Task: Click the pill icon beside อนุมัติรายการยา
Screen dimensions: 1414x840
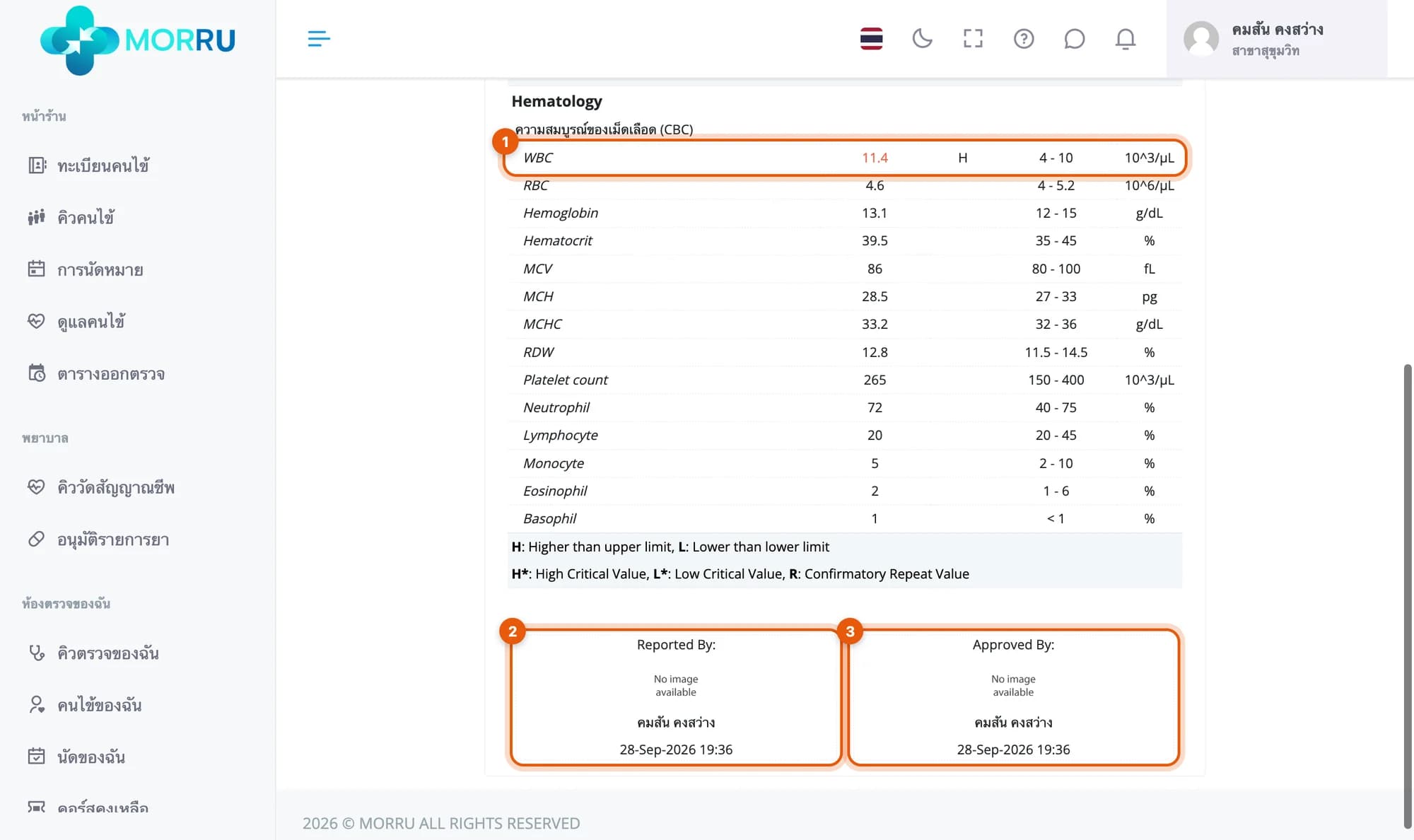Action: 36,539
